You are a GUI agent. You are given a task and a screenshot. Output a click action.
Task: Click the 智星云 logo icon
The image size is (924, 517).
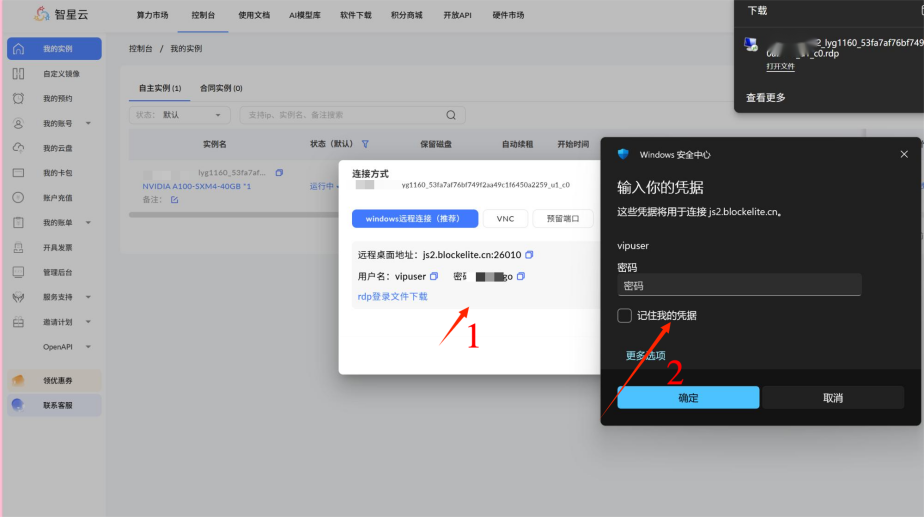(42, 14)
